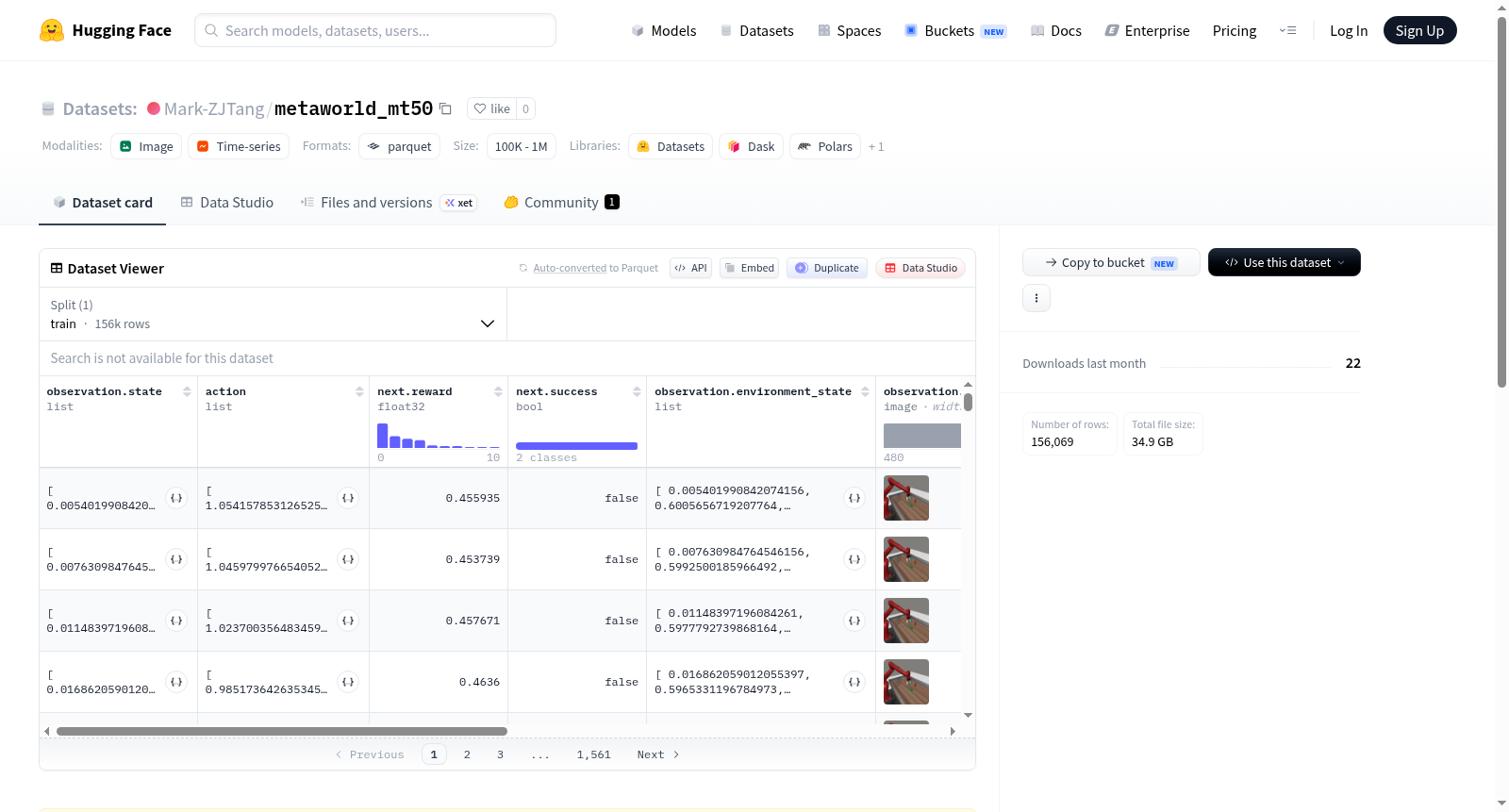The width and height of the screenshot is (1509, 812).
Task: Click Copy to bucket button
Action: coord(1111,262)
